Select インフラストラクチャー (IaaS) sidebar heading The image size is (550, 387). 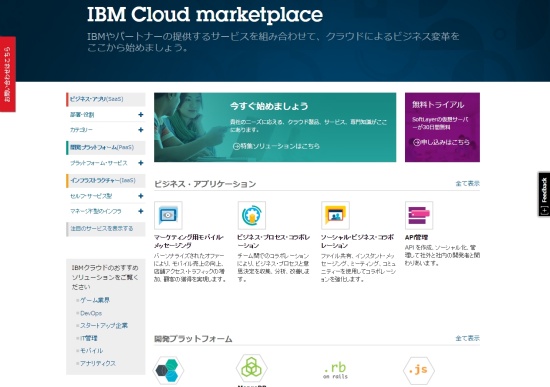tap(106, 181)
